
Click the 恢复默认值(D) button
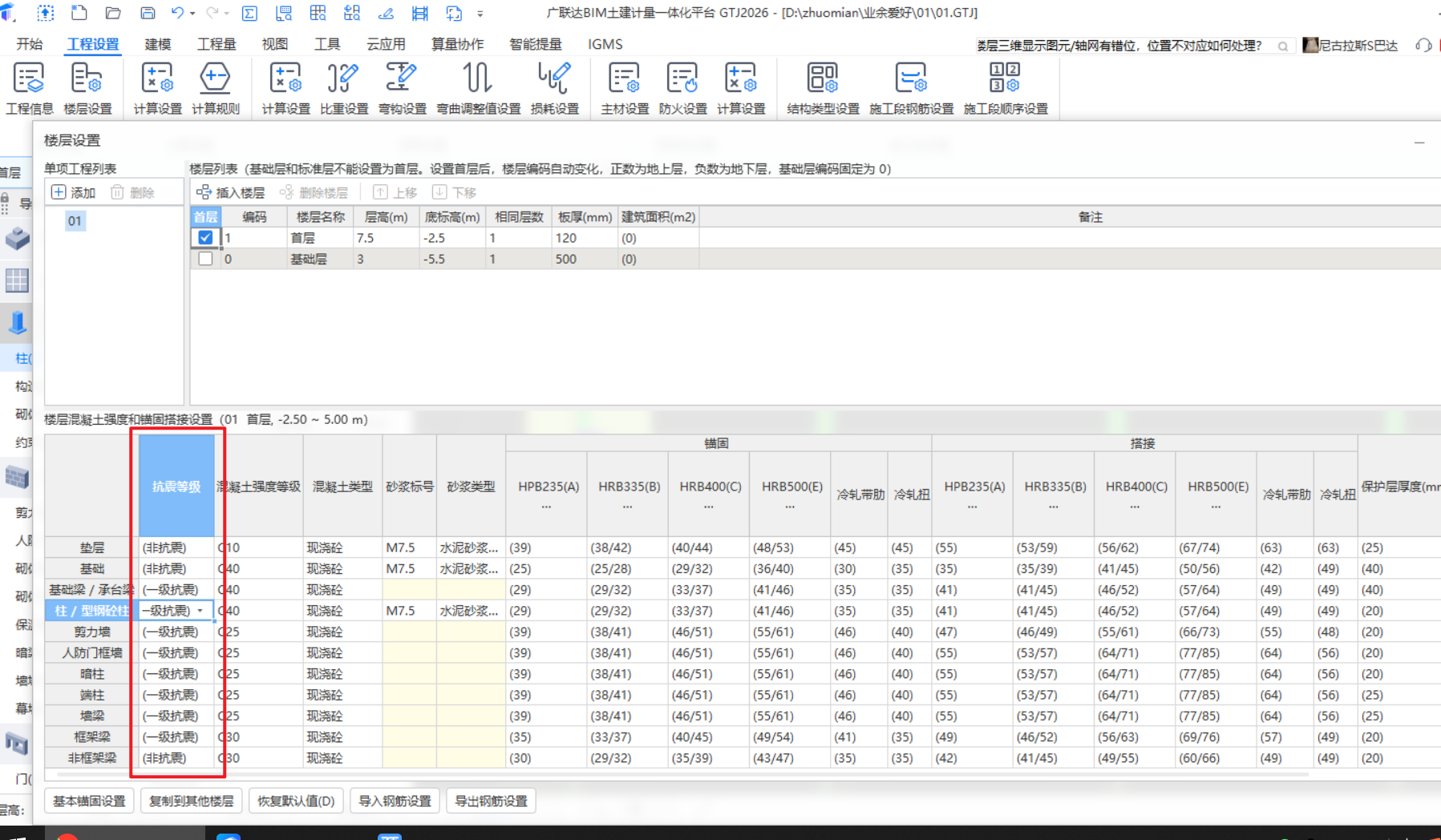click(296, 801)
